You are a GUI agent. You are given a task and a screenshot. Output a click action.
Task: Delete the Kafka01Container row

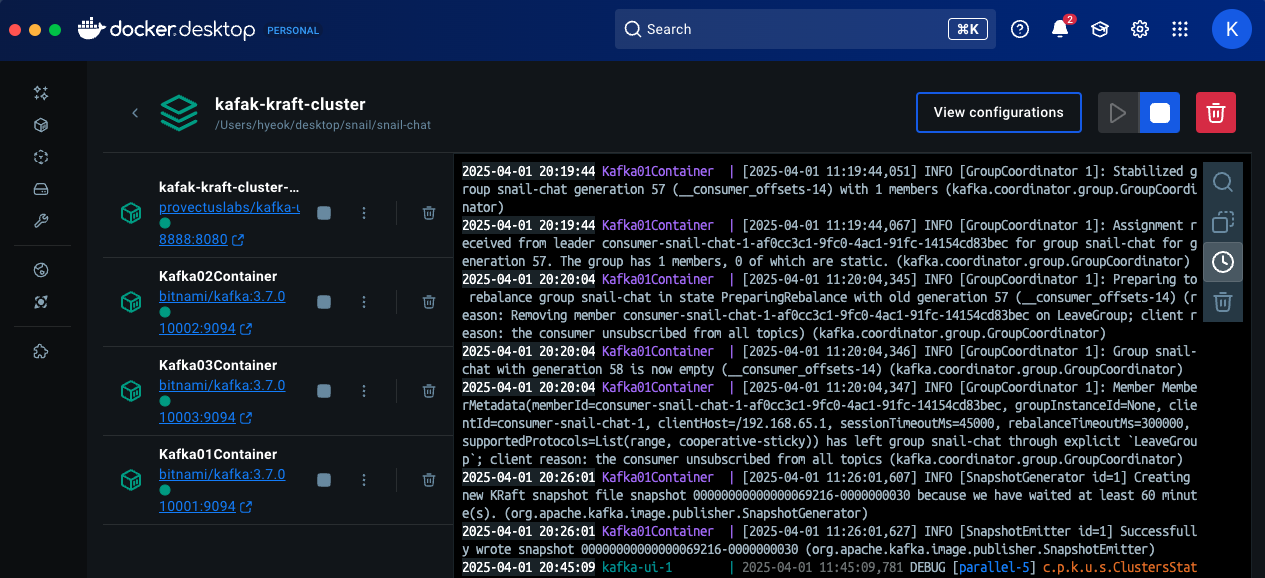(x=428, y=480)
